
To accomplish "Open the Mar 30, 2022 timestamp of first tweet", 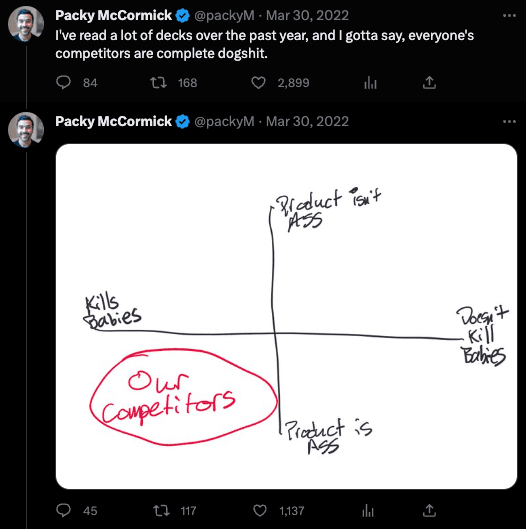I will pos(307,16).
